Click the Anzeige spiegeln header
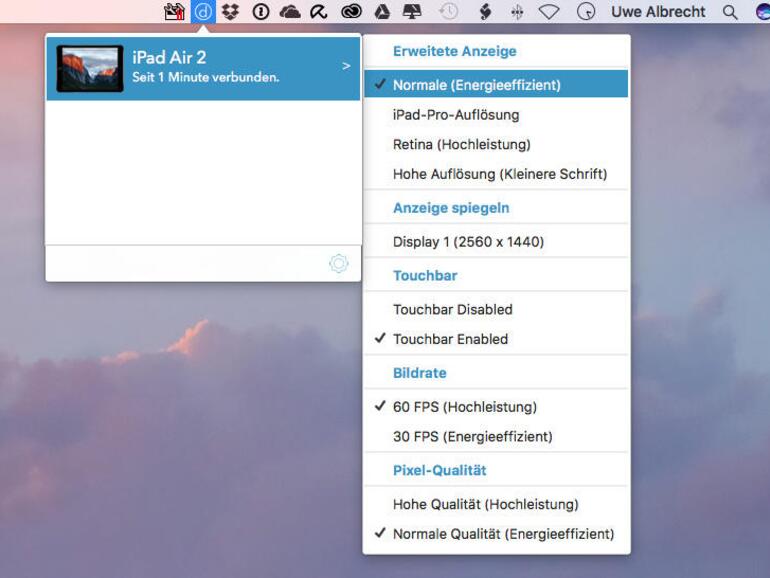The height and width of the screenshot is (578, 770). (451, 208)
